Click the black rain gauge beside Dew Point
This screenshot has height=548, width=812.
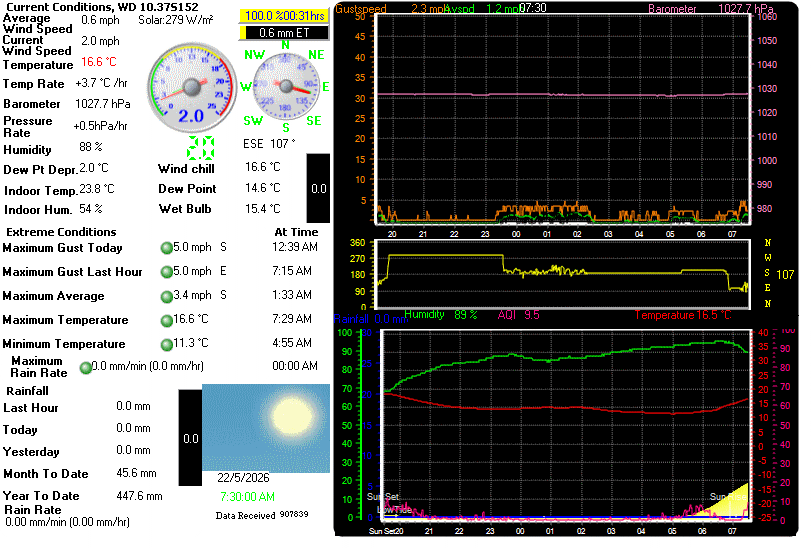[x=318, y=188]
